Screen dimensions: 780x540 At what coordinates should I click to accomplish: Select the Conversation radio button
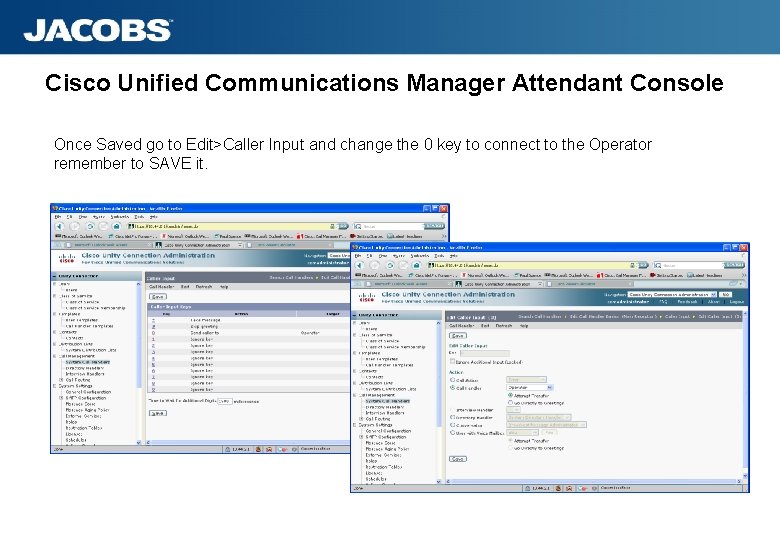(x=453, y=425)
